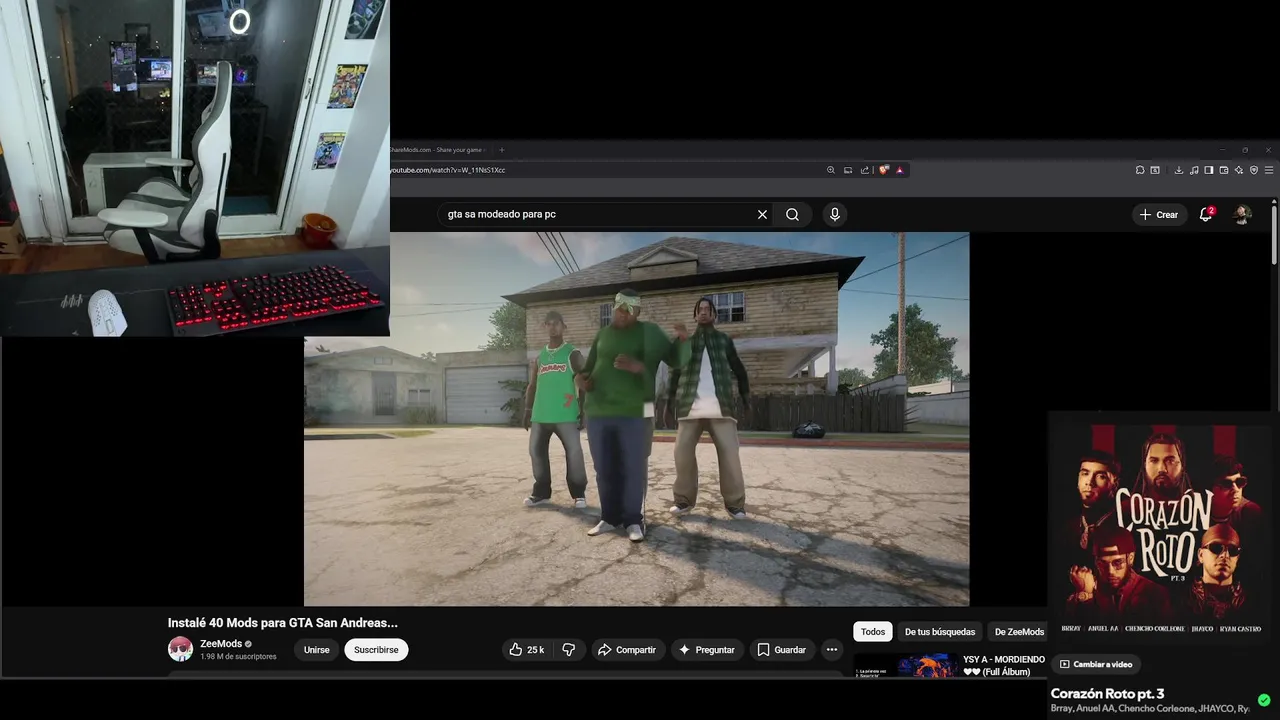
Task: Share the video via Compartir
Action: 627,650
